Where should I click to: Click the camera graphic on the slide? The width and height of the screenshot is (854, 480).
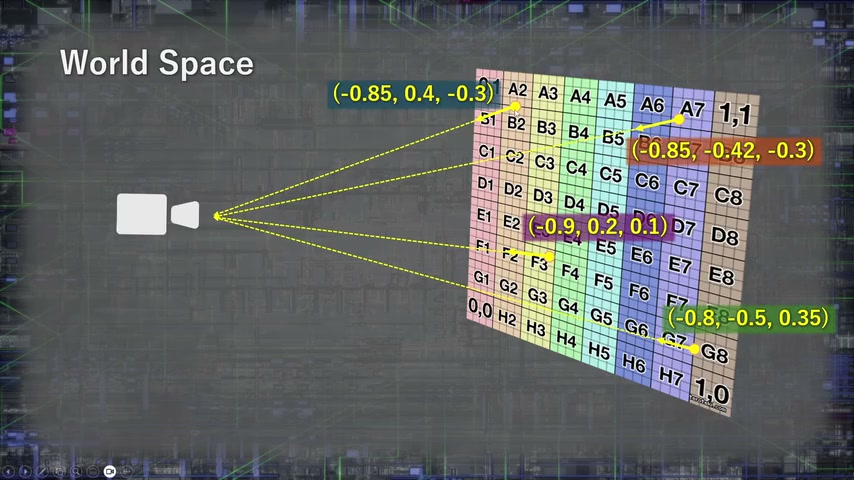(158, 214)
